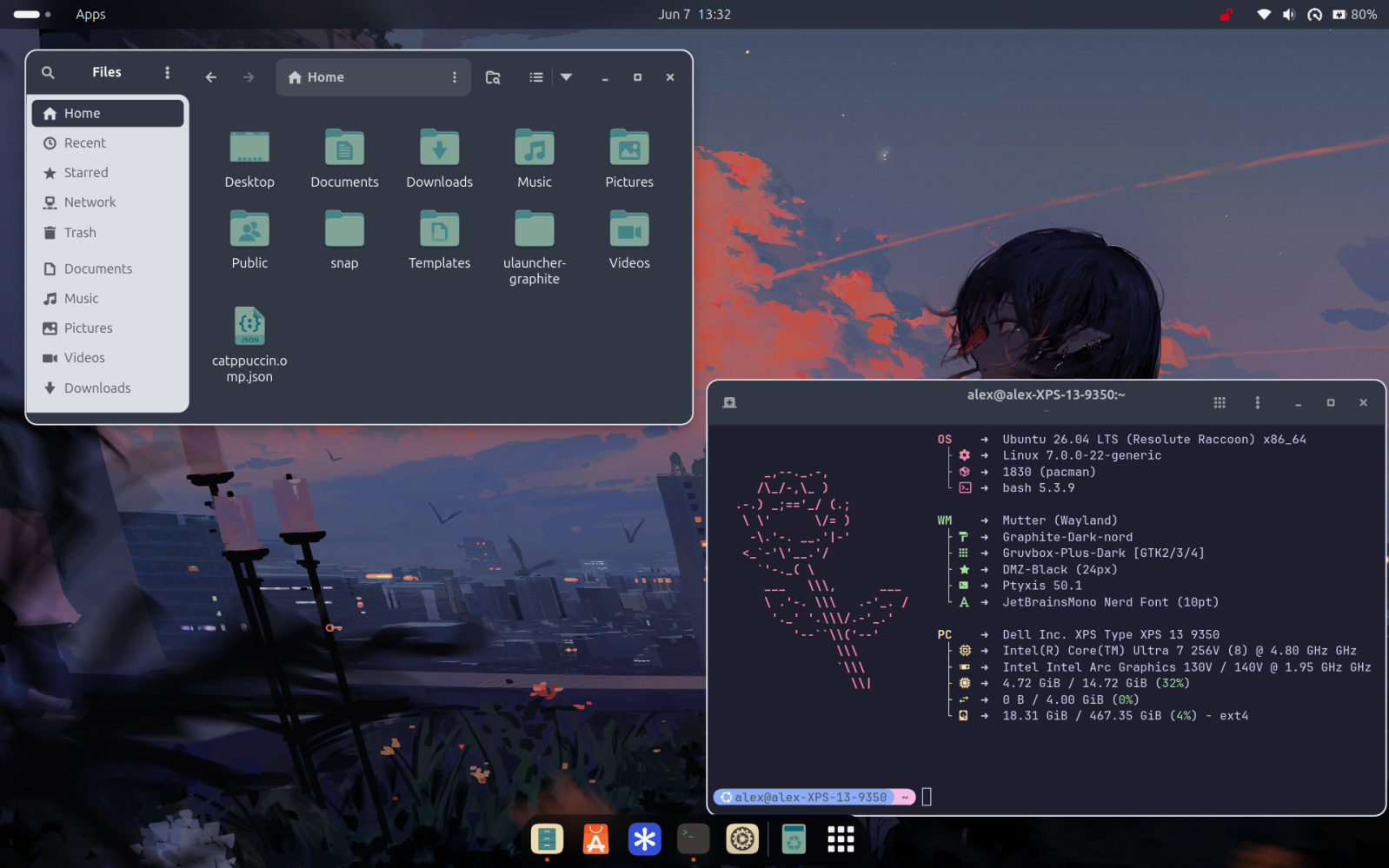The width and height of the screenshot is (1389, 868).
Task: Select the Pictures folder icon in grid
Action: 629,148
